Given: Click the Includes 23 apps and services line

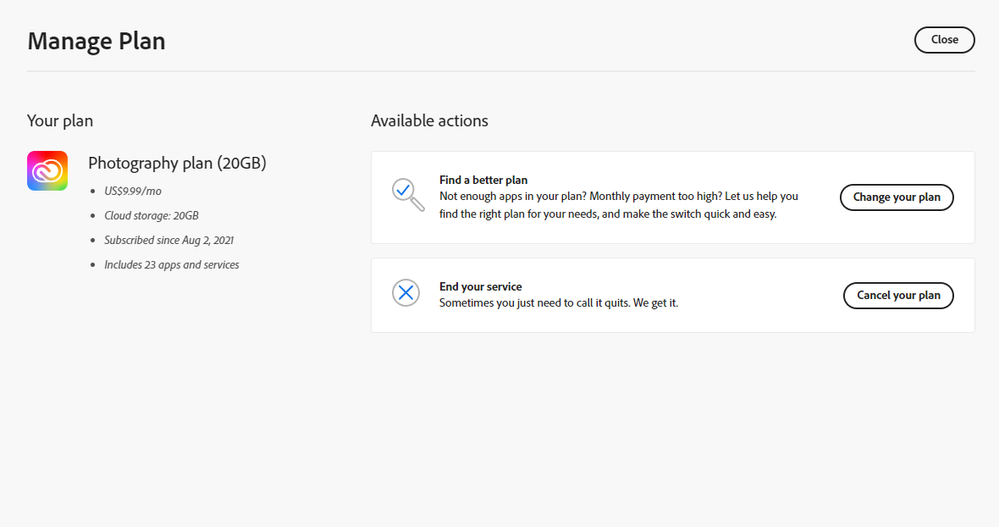Looking at the screenshot, I should click(x=171, y=265).
